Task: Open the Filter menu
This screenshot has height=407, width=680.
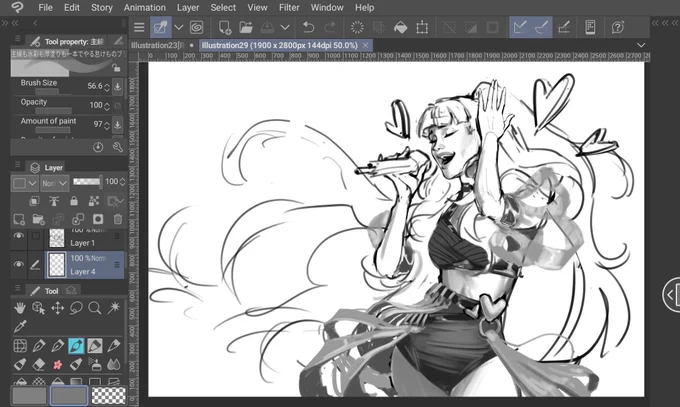Action: 289,8
